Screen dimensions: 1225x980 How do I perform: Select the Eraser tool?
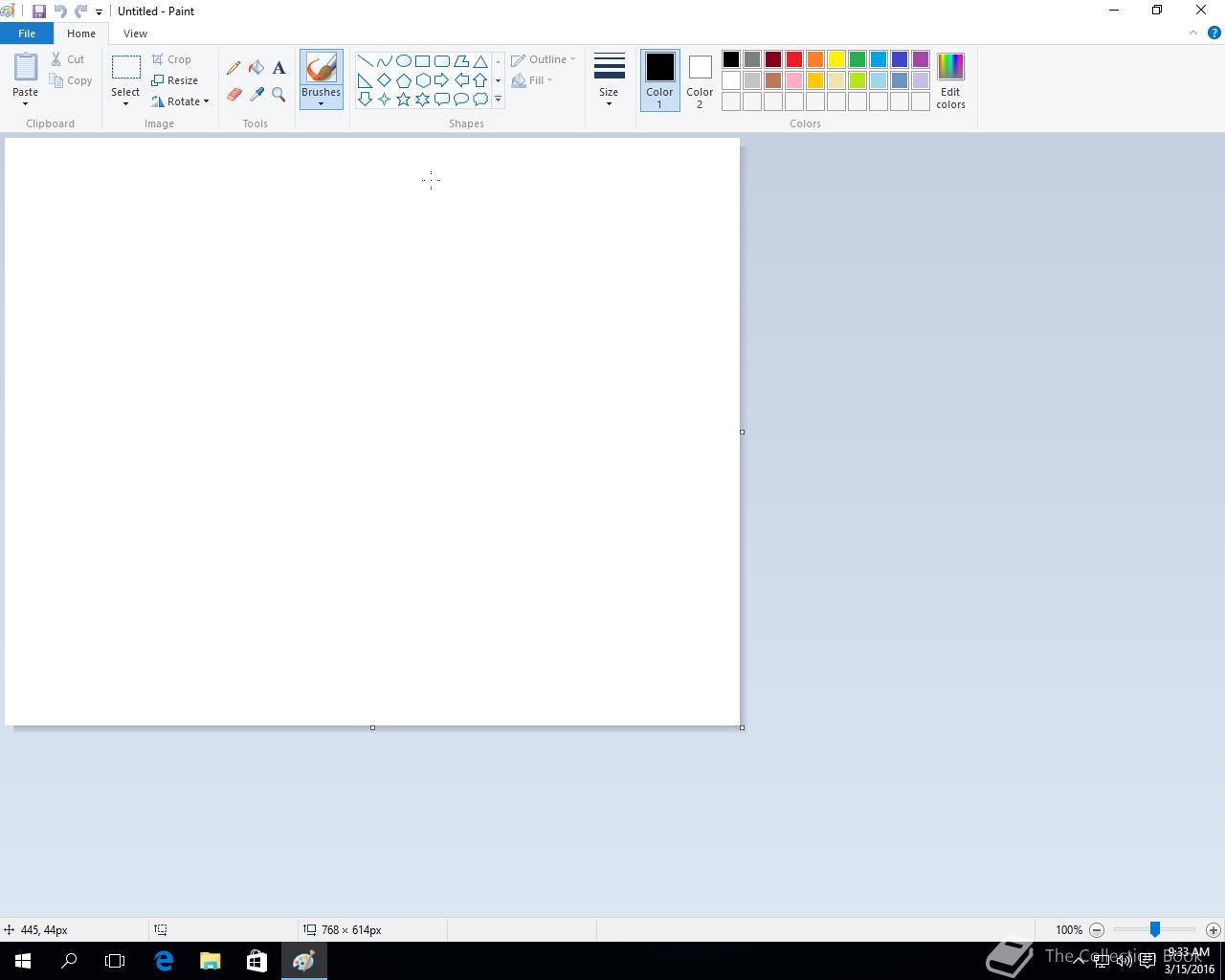(234, 95)
